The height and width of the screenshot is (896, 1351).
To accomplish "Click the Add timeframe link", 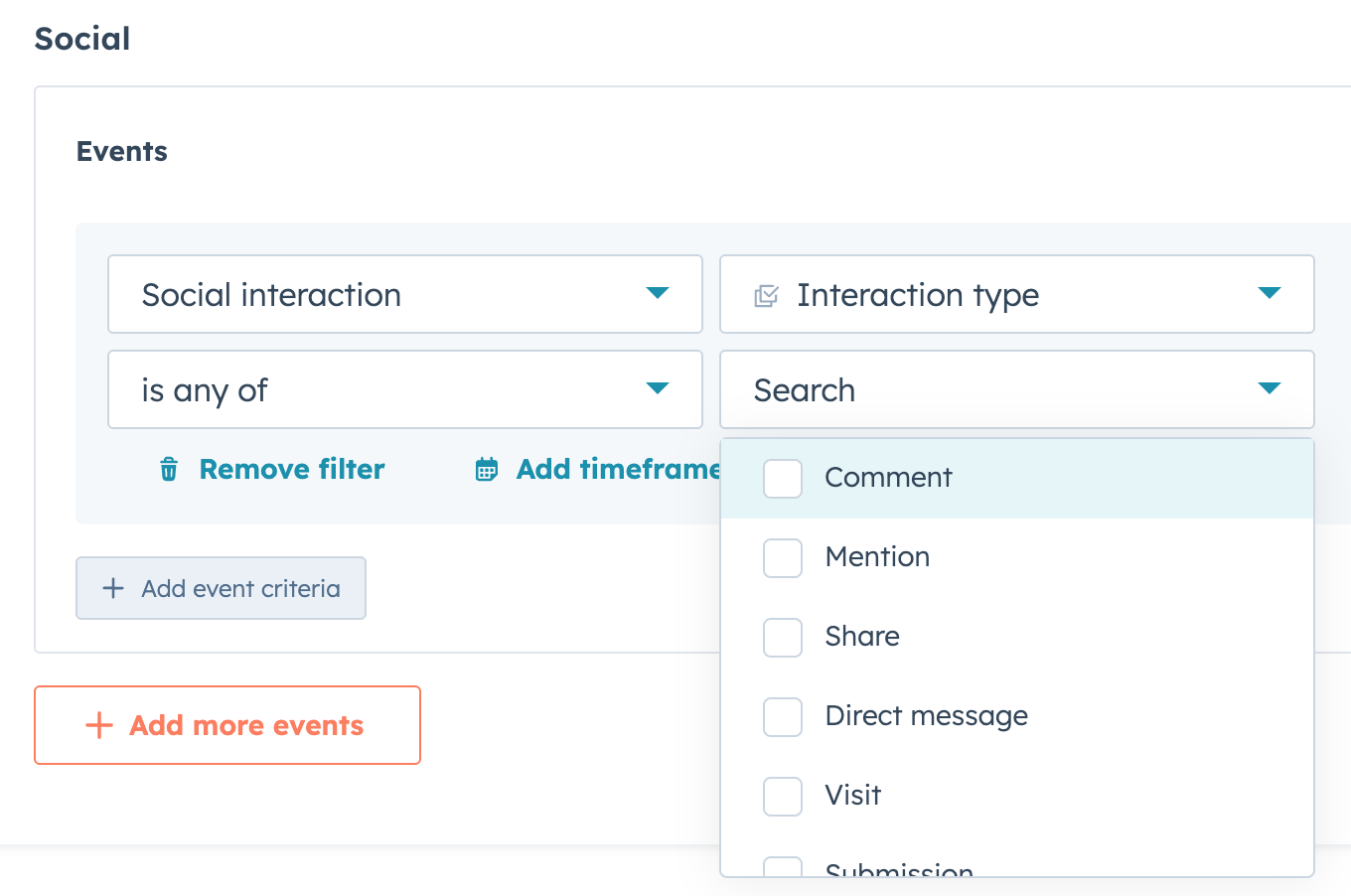I will click(618, 469).
